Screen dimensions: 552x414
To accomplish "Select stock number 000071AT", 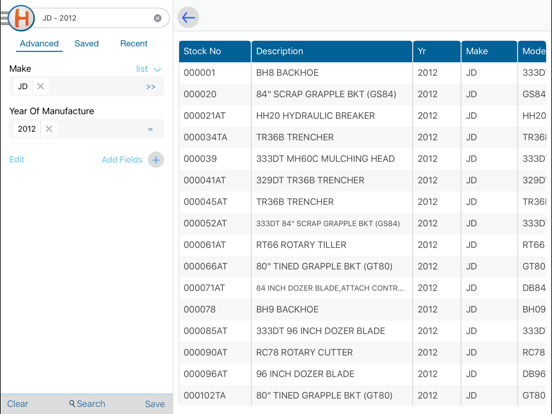I will point(204,288).
